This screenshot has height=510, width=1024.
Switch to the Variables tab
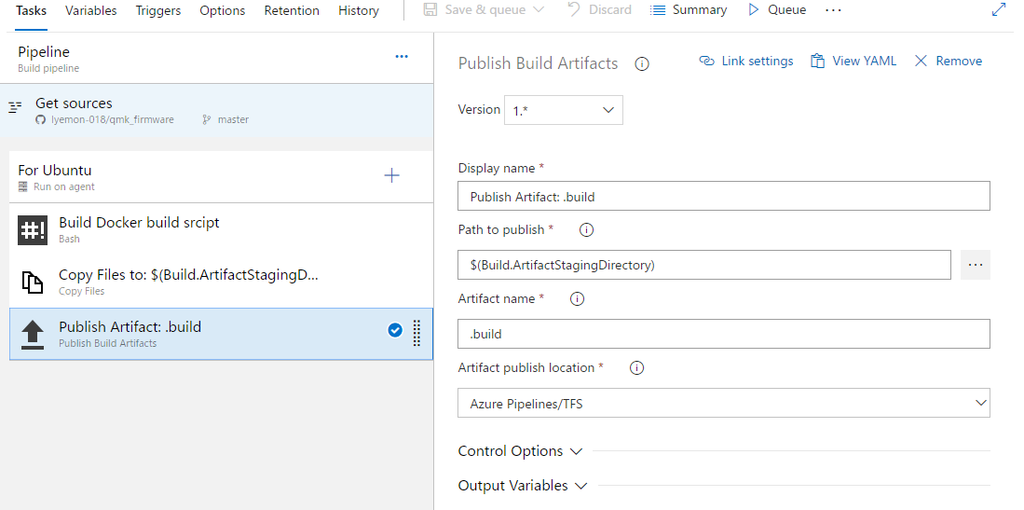tap(91, 10)
